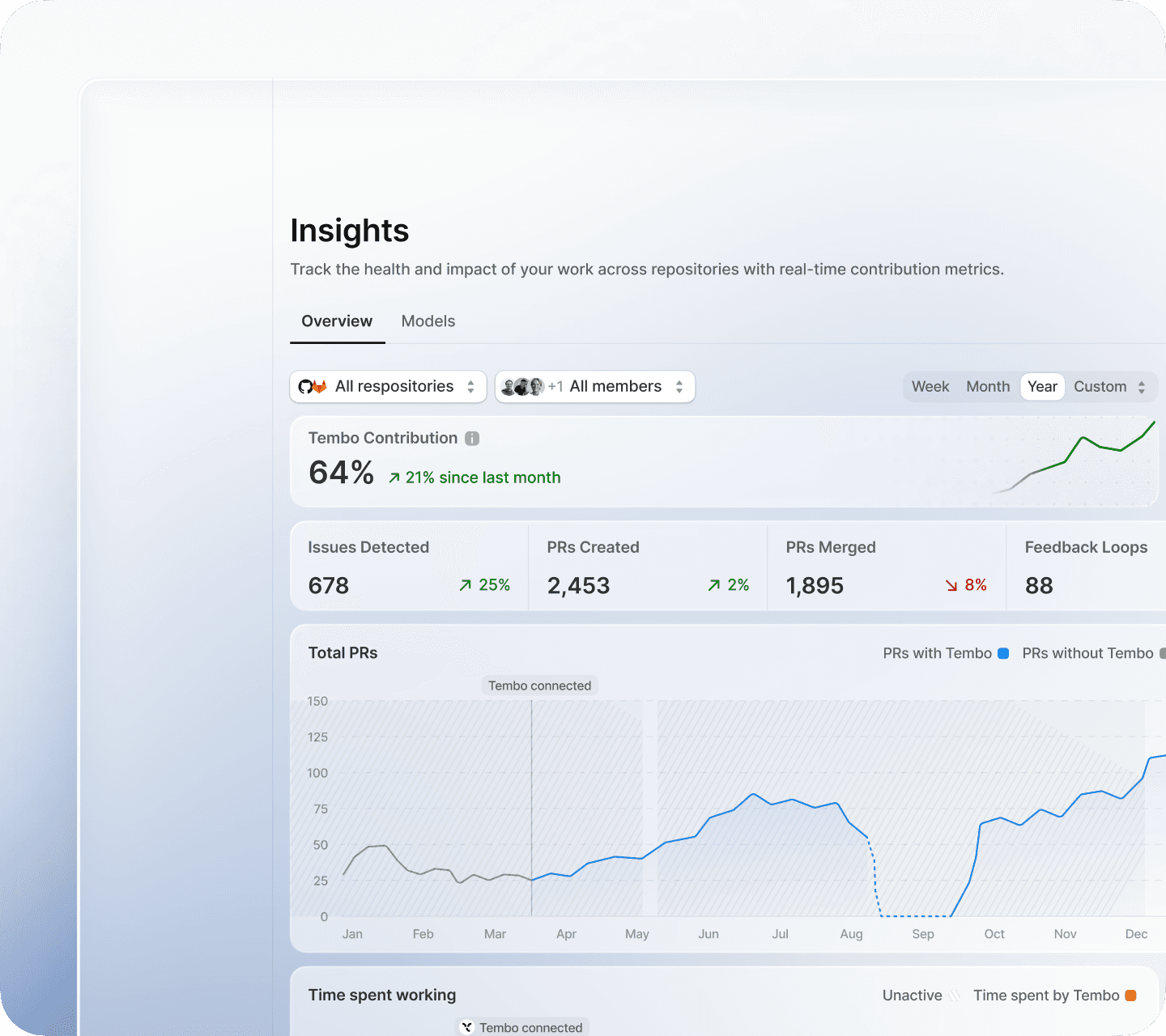Image resolution: width=1166 pixels, height=1036 pixels.
Task: Click the Time spent by Tembo legend label
Action: pos(1046,996)
